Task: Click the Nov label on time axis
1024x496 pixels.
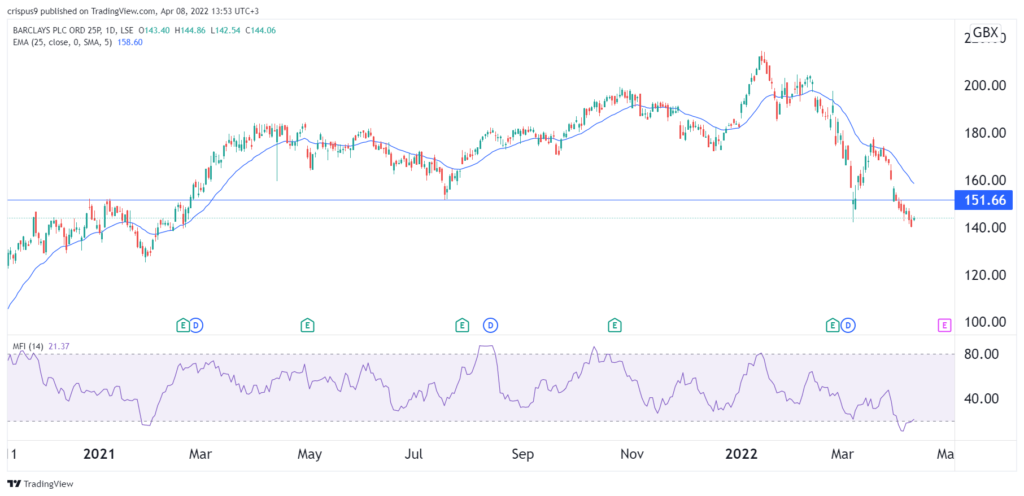Action: click(x=632, y=454)
